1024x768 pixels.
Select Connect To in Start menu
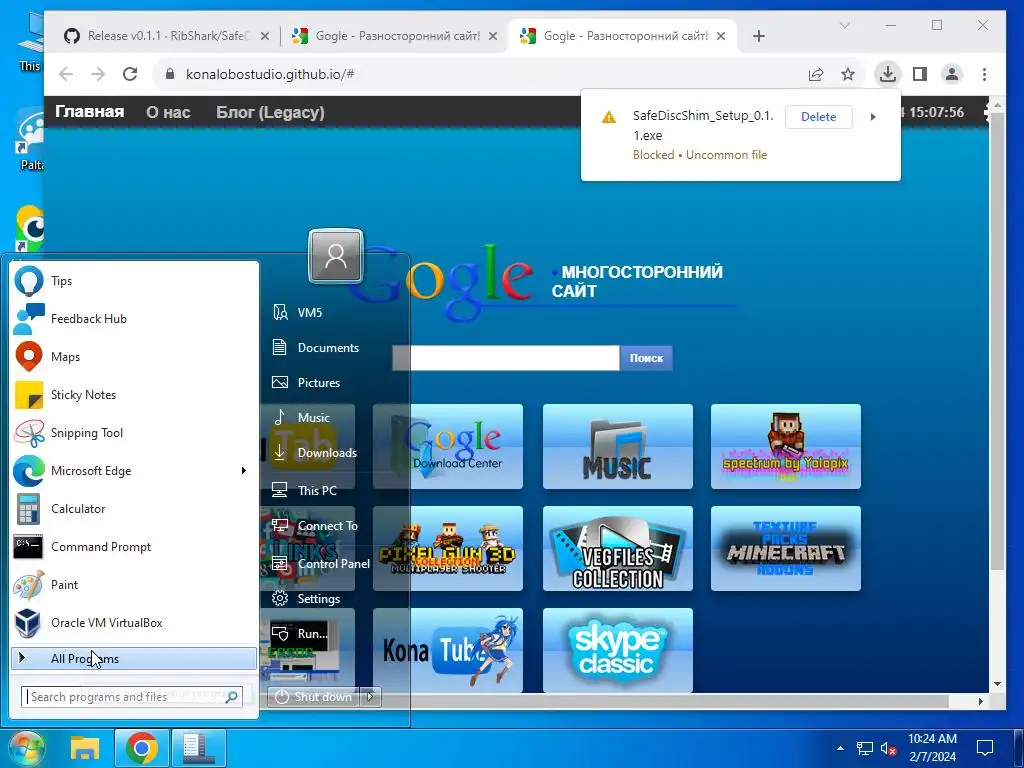[316, 526]
